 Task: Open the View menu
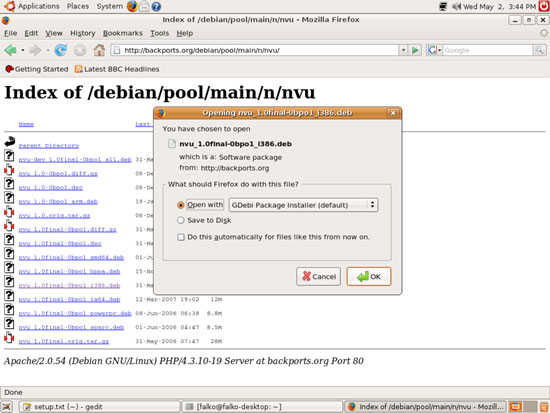coord(54,33)
